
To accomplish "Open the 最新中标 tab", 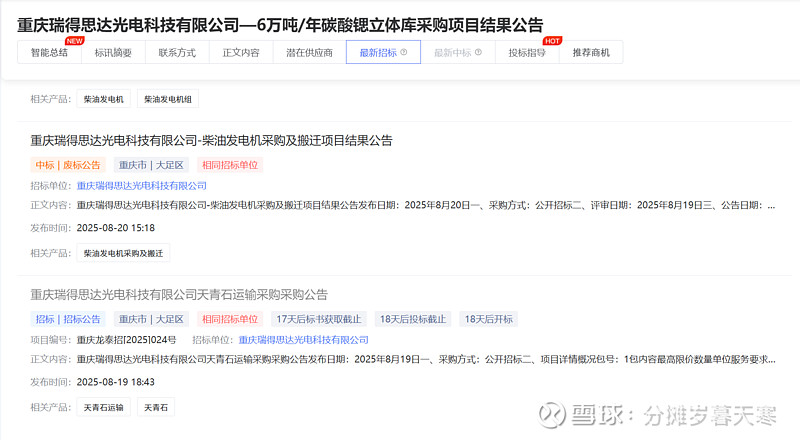I will tap(458, 53).
